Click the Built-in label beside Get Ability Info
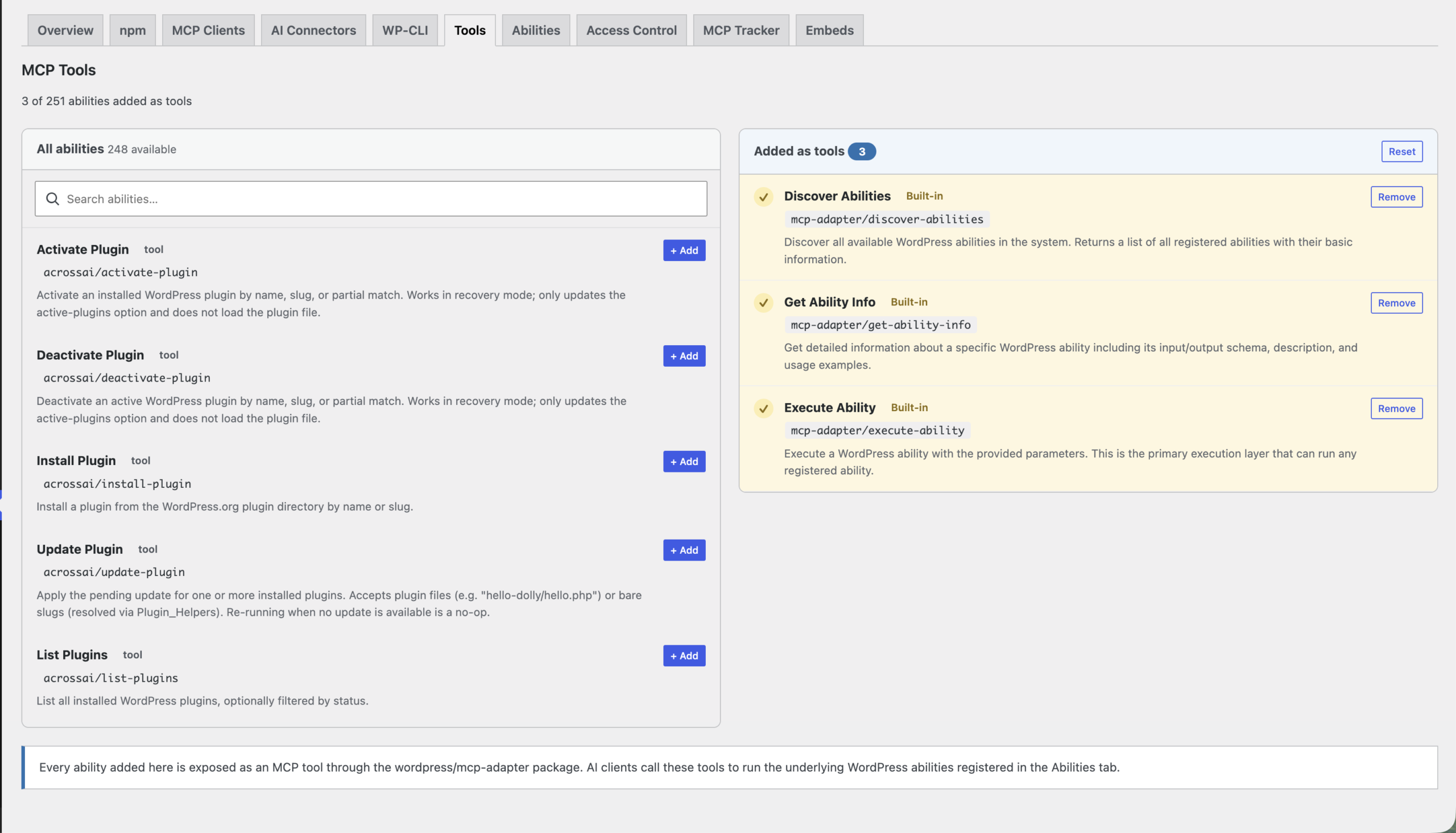 [x=909, y=301]
